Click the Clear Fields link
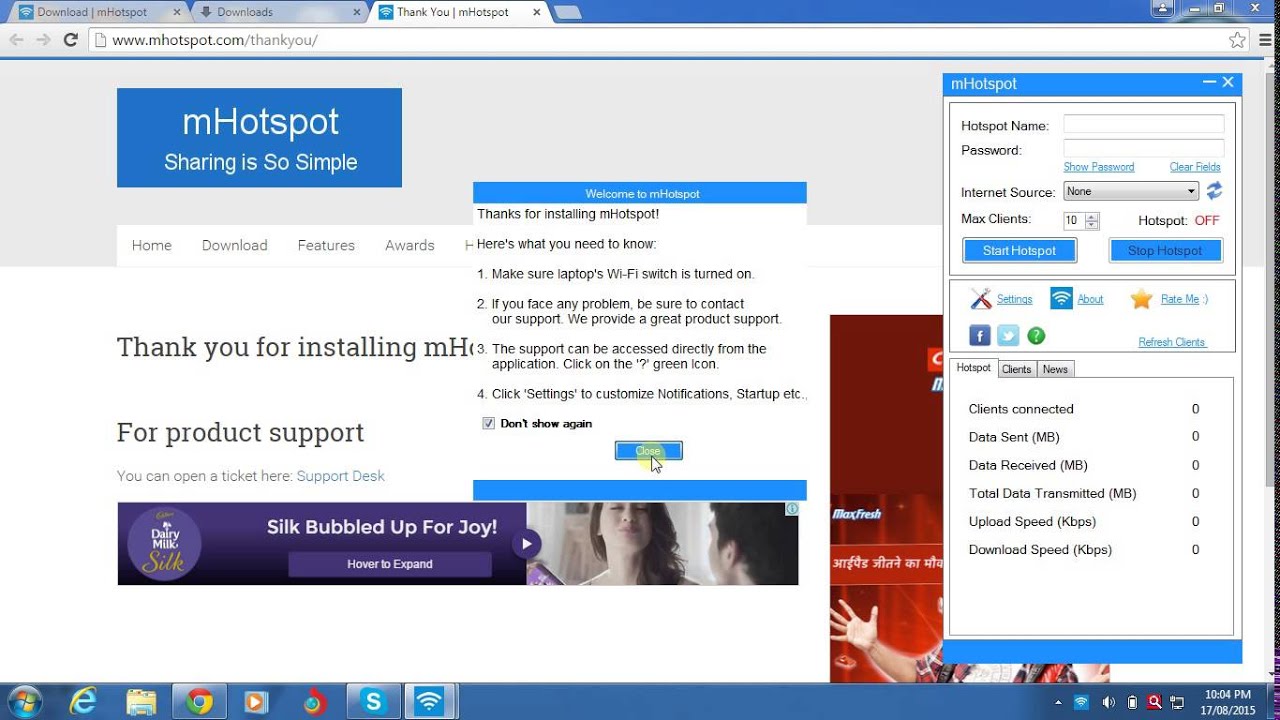Image resolution: width=1280 pixels, height=720 pixels. [x=1195, y=167]
